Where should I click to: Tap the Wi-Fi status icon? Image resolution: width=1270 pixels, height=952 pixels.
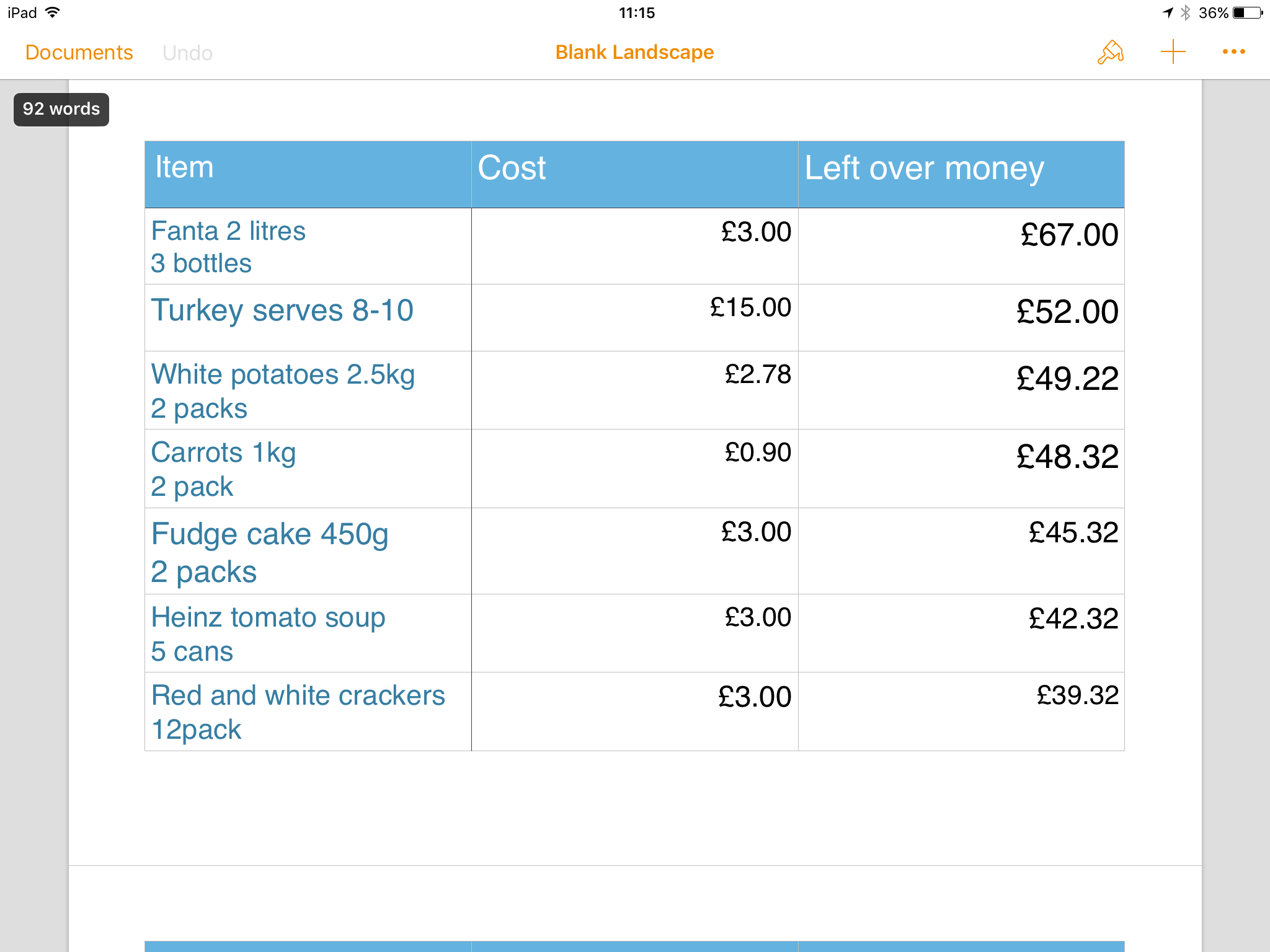pyautogui.click(x=53, y=12)
